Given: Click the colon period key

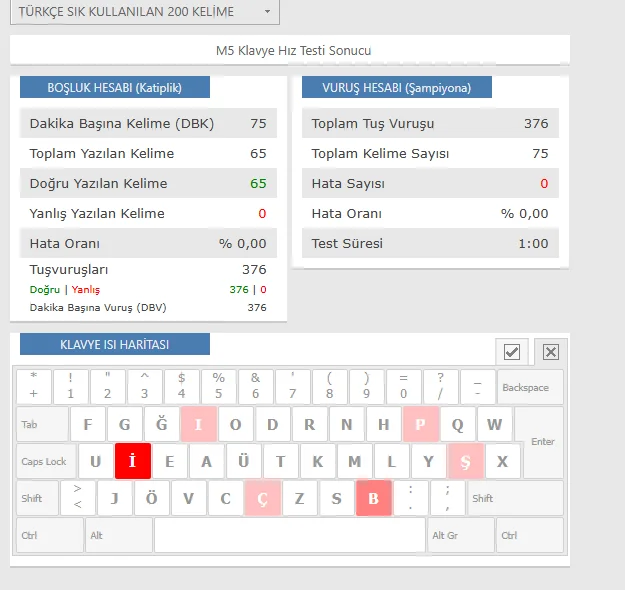Looking at the screenshot, I should (411, 498).
